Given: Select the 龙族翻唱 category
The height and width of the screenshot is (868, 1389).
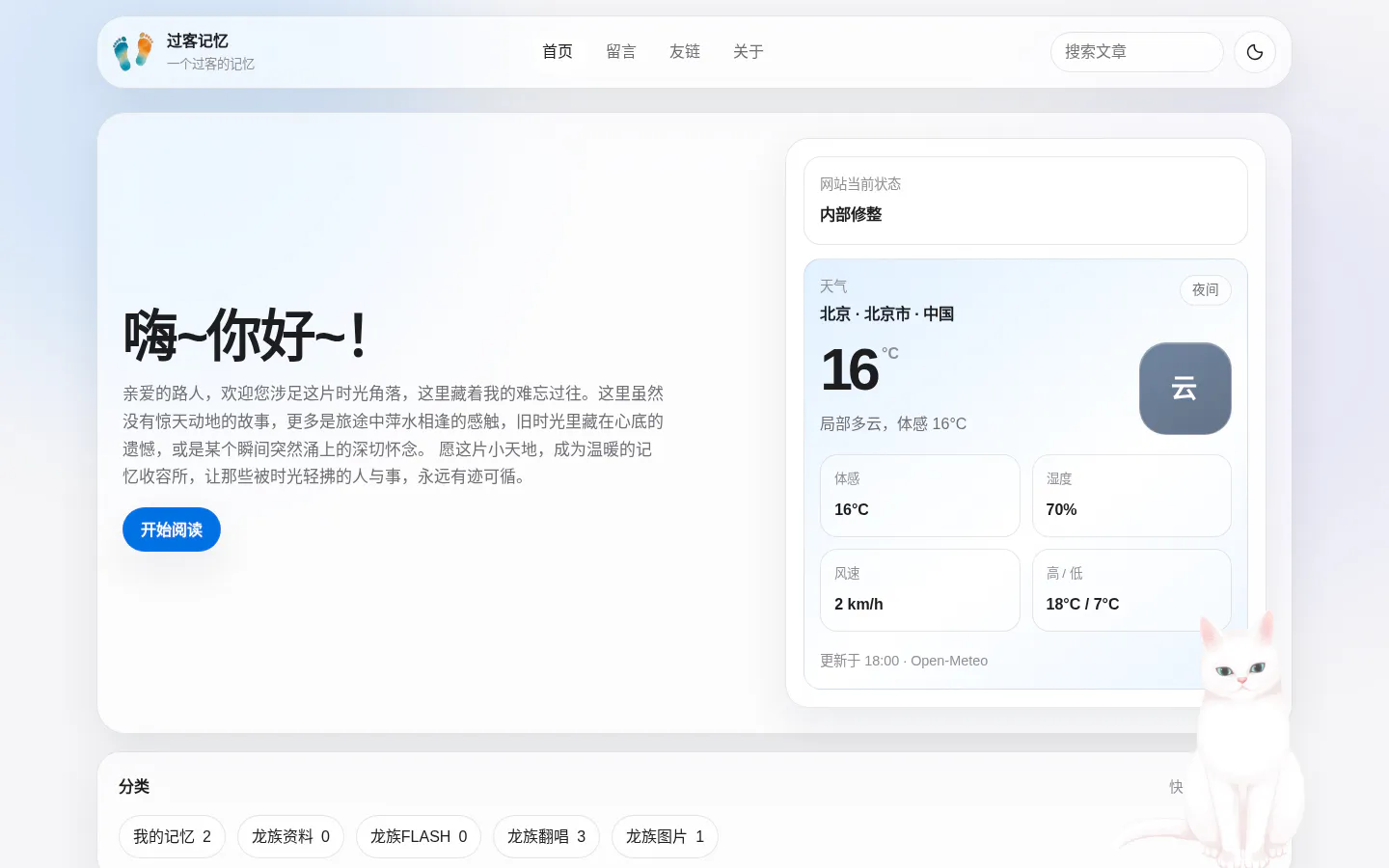Looking at the screenshot, I should 546,837.
